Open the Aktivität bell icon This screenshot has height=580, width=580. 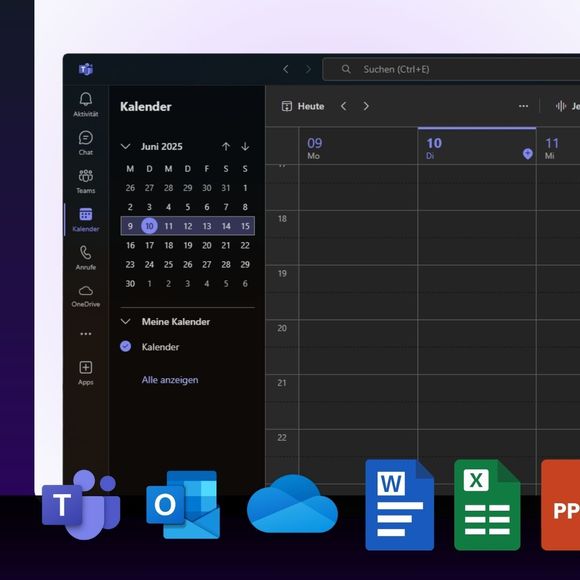(x=85, y=99)
